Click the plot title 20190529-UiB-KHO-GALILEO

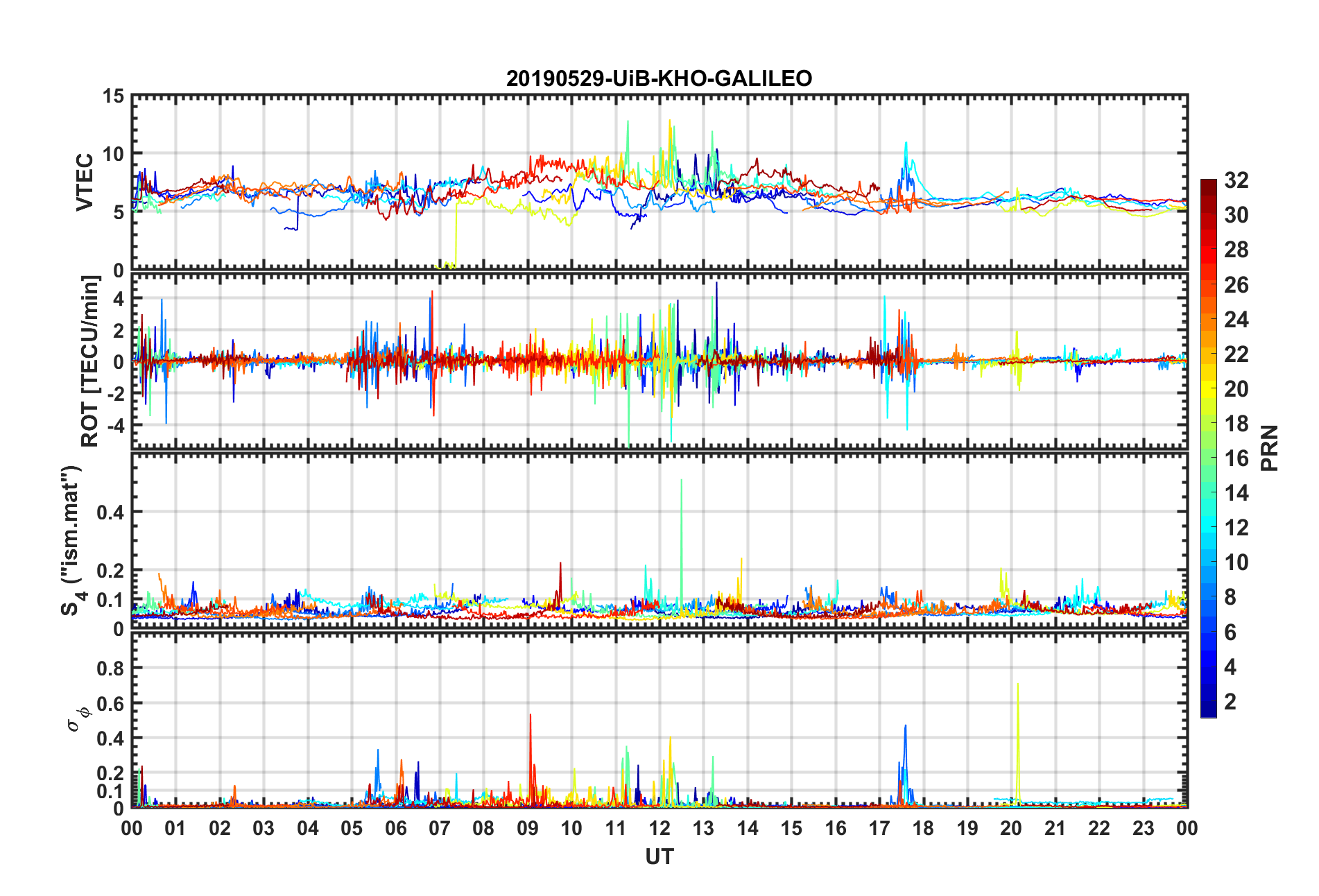[659, 78]
